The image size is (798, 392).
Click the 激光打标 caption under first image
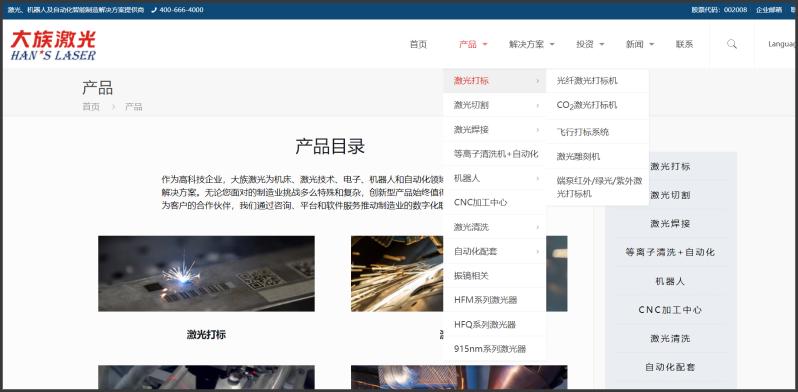206,335
